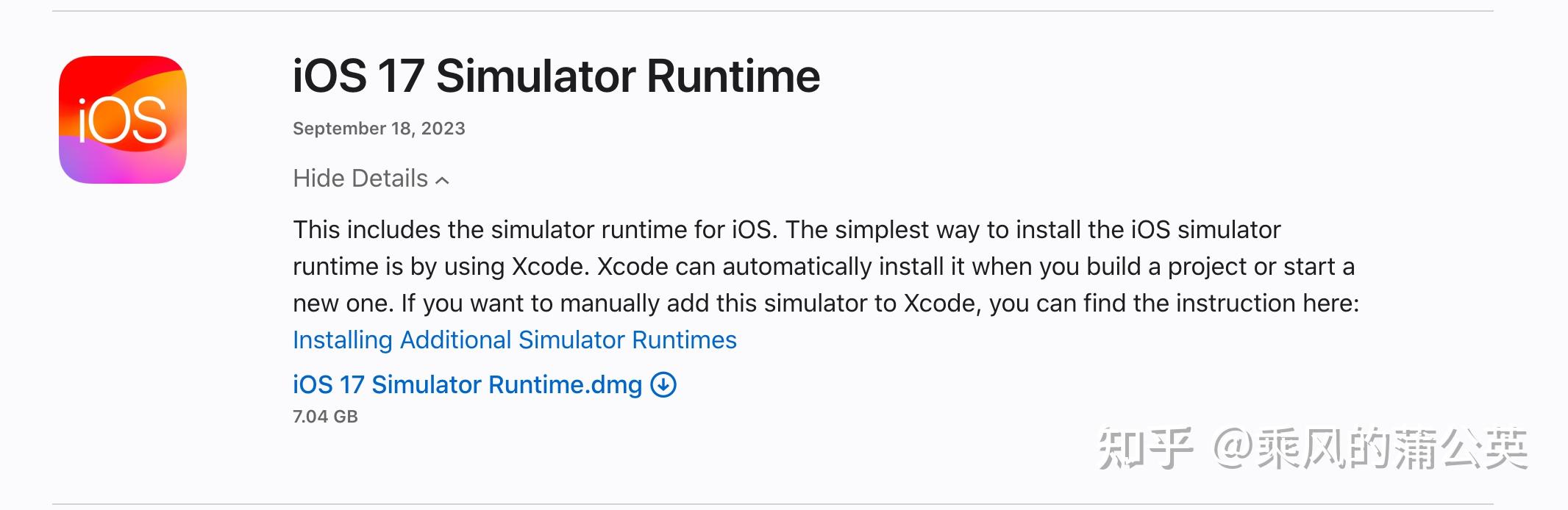The width and height of the screenshot is (1568, 510).
Task: Click the iOS 17 Simulator Runtime title
Action: [555, 76]
